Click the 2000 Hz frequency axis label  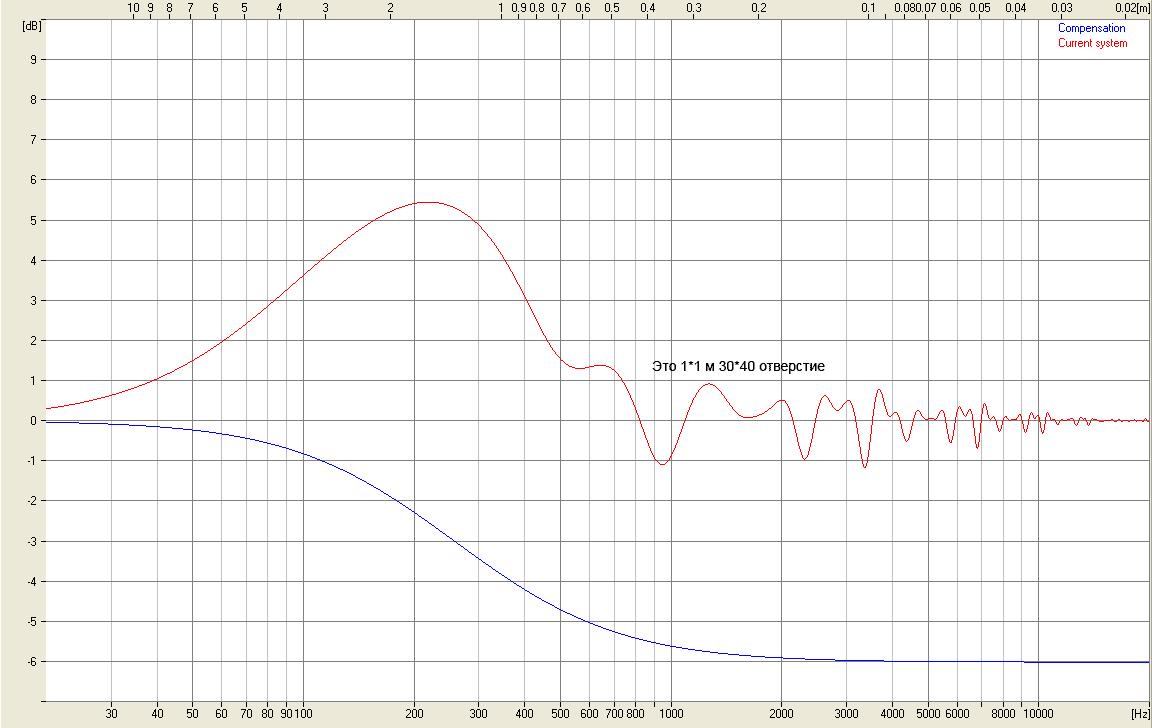click(x=781, y=713)
